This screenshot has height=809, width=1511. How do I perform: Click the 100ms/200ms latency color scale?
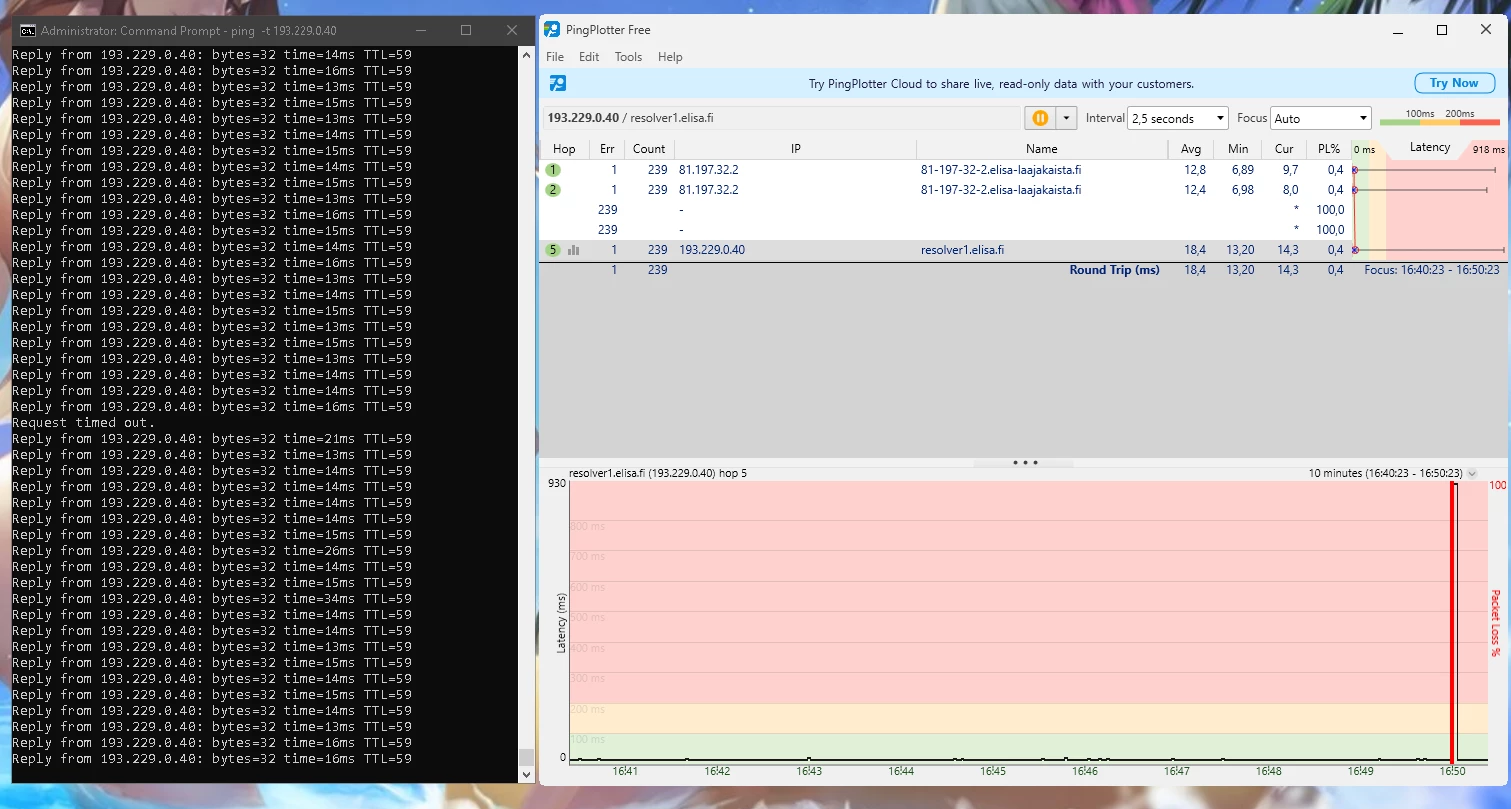[x=1440, y=118]
